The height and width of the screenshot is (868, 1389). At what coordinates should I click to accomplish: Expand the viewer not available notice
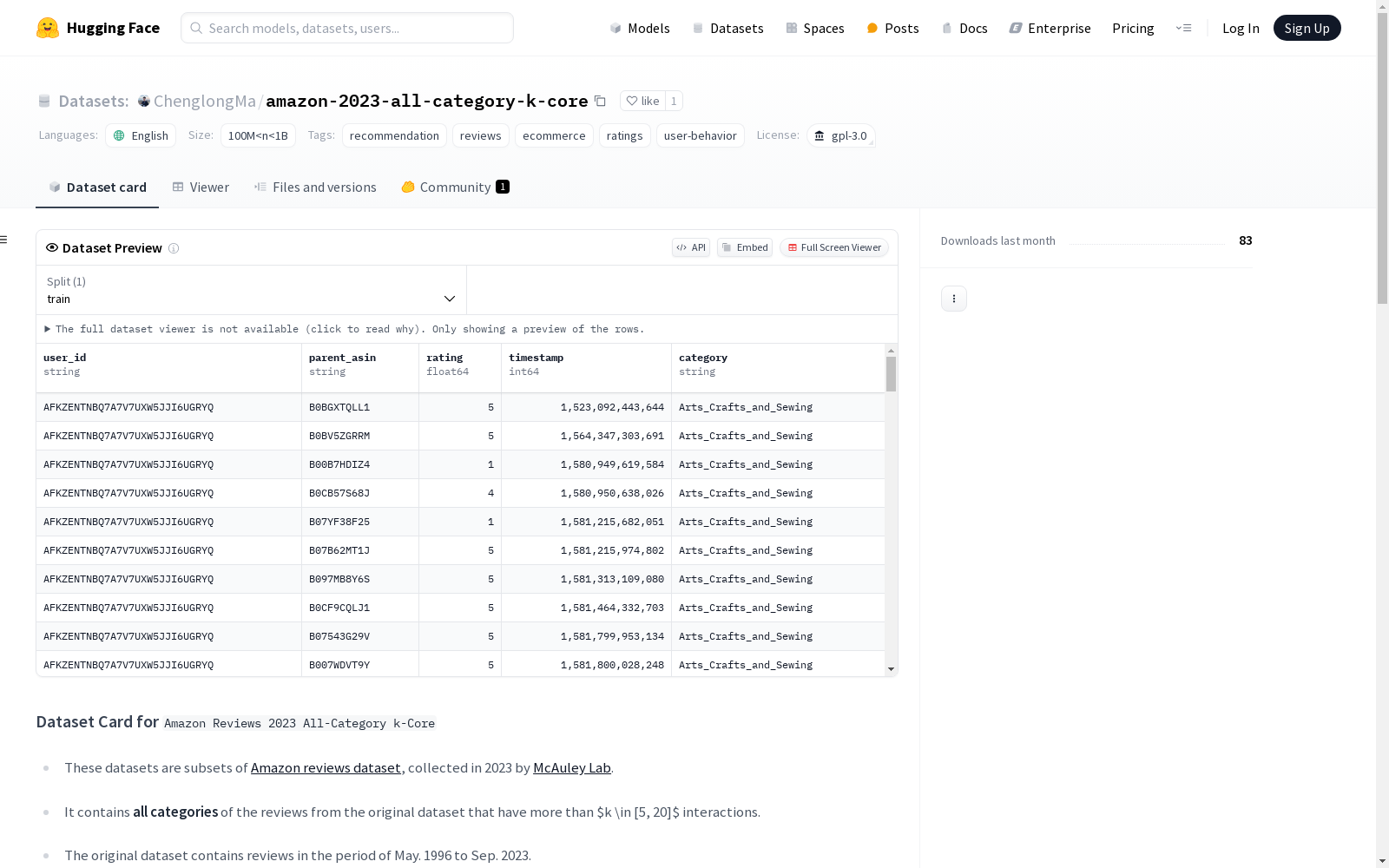pyautogui.click(x=345, y=329)
